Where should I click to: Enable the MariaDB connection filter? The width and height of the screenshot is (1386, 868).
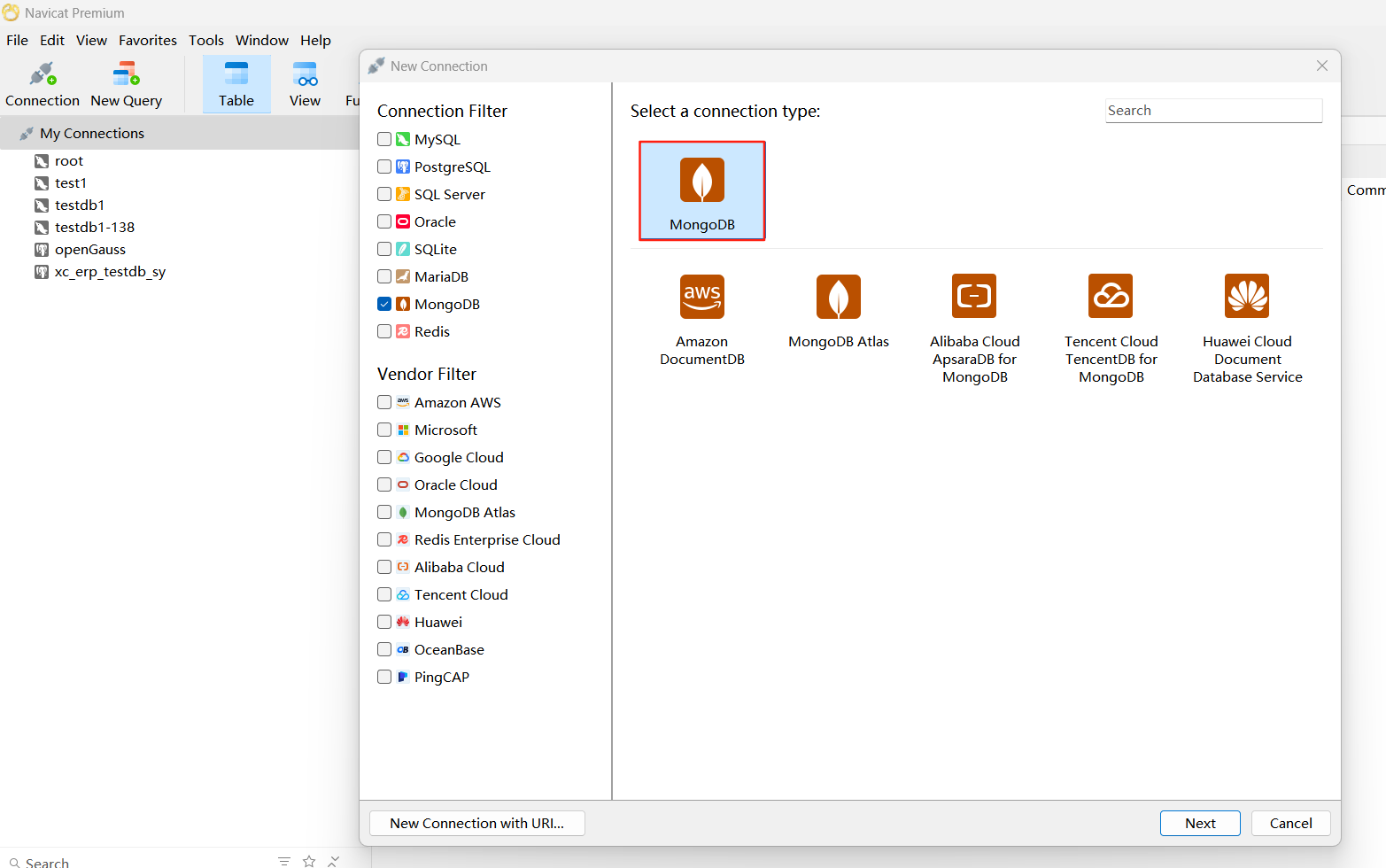click(x=384, y=276)
